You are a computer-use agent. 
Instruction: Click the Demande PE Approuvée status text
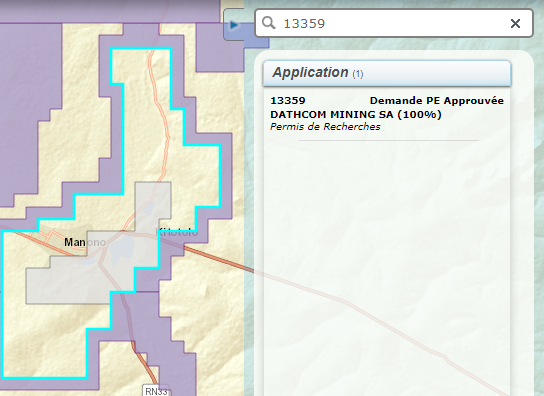click(436, 101)
